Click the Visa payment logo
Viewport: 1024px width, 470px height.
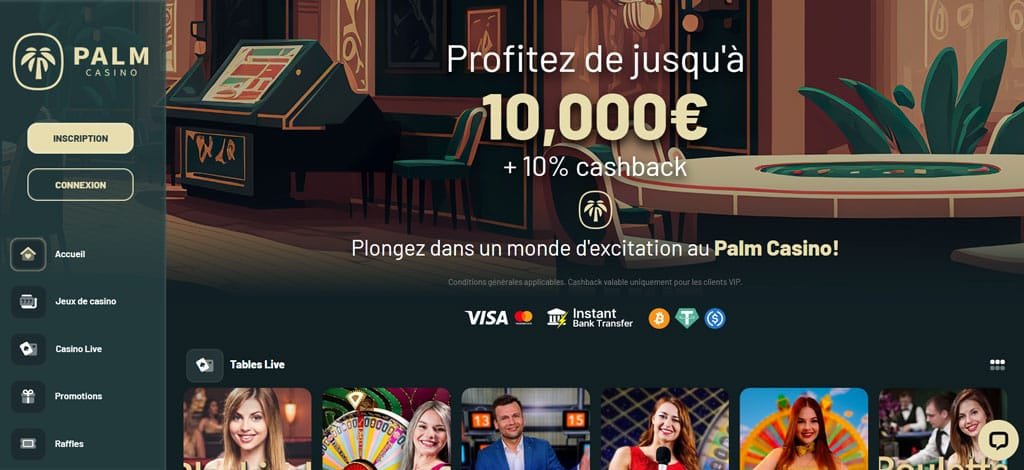click(486, 318)
